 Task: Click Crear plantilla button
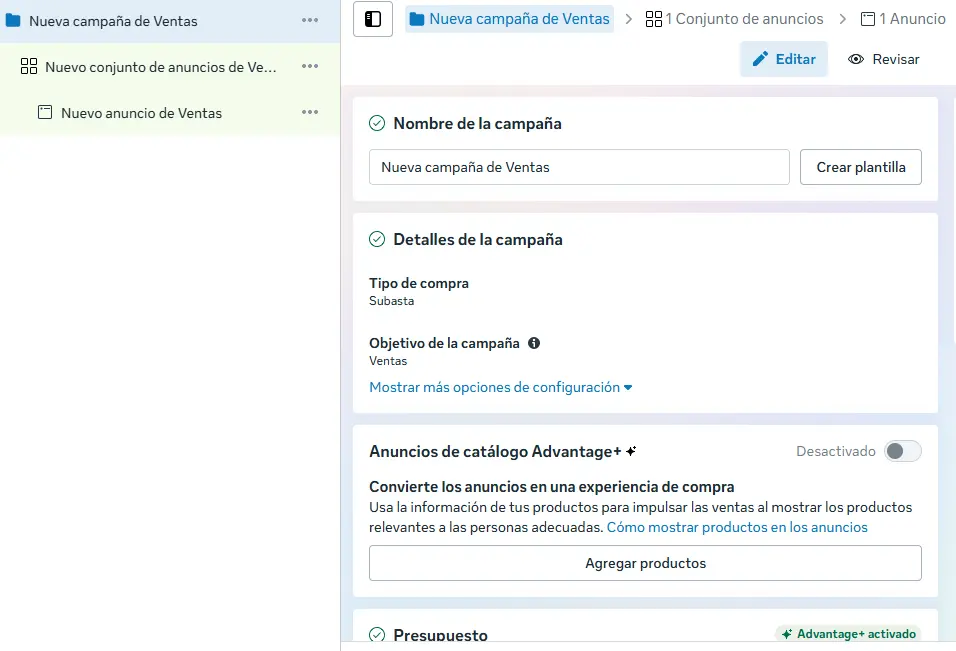pyautogui.click(x=860, y=167)
